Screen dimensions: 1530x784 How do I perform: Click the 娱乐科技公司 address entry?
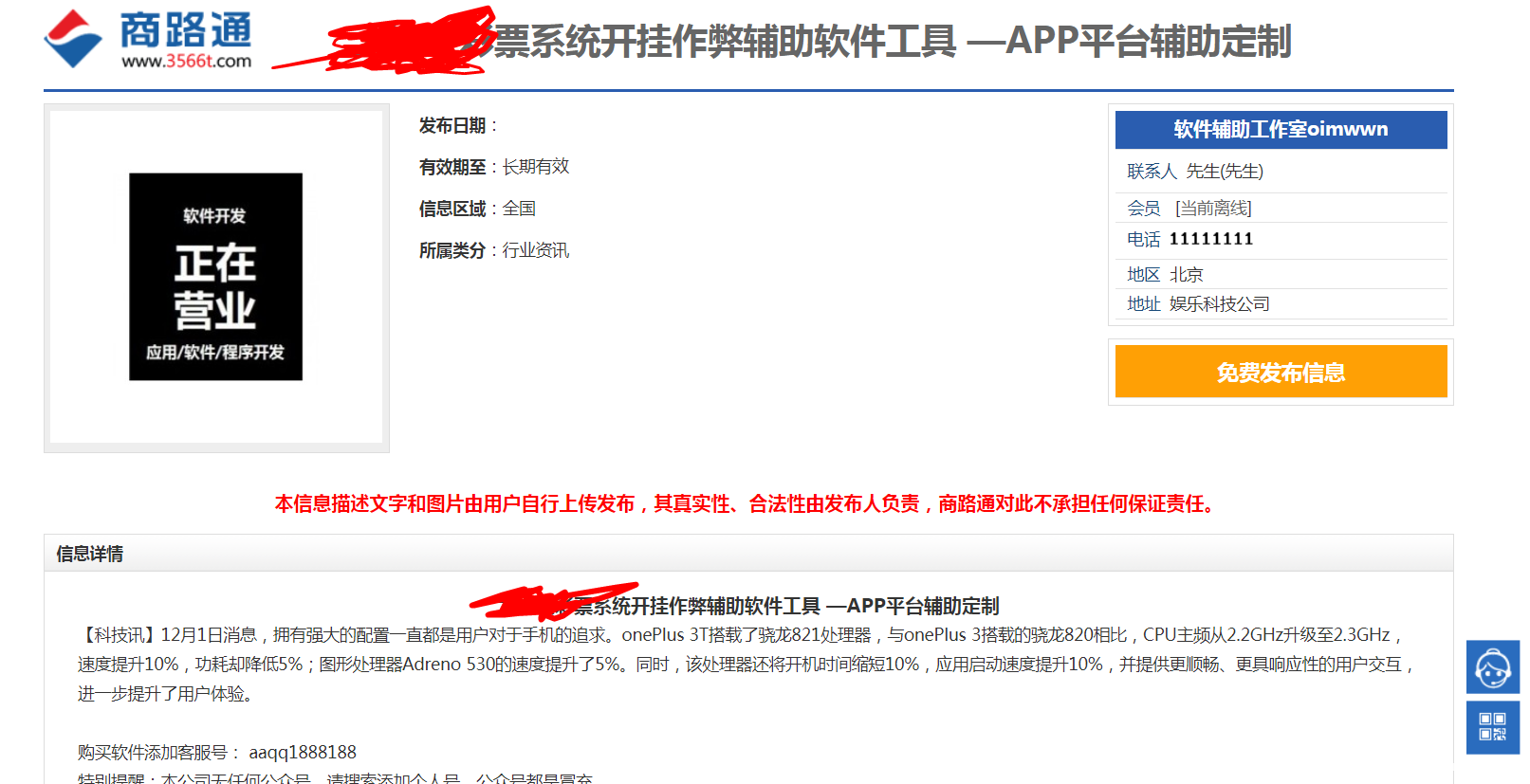pos(1219,304)
